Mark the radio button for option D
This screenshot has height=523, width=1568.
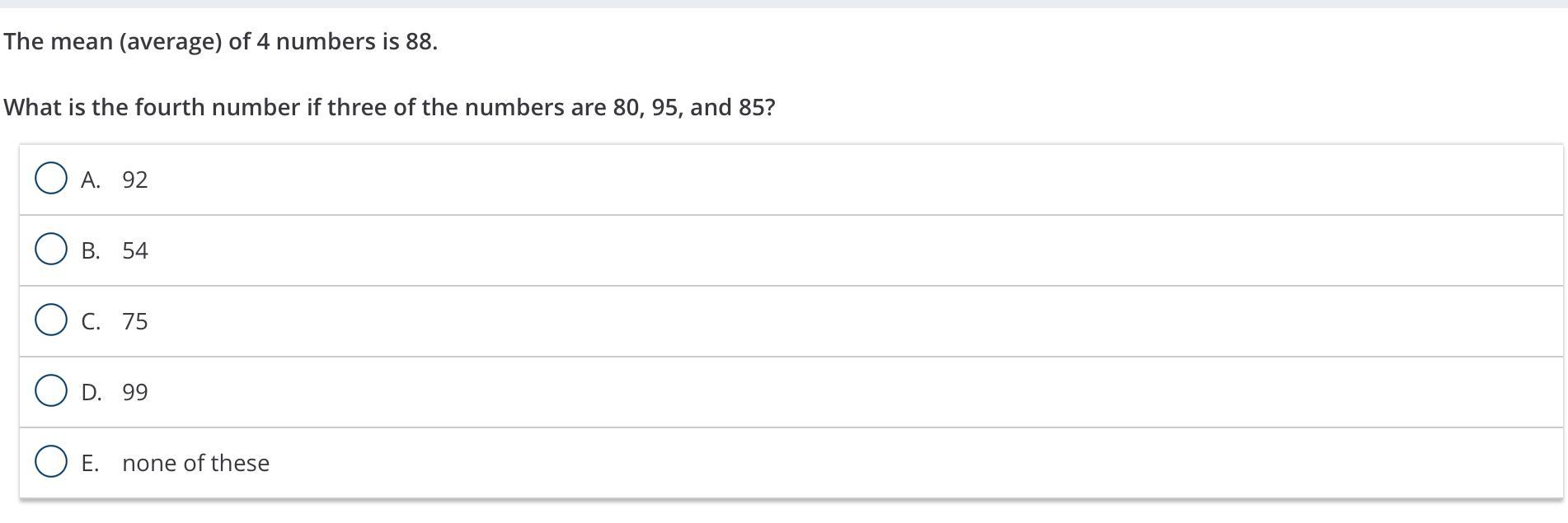51,391
